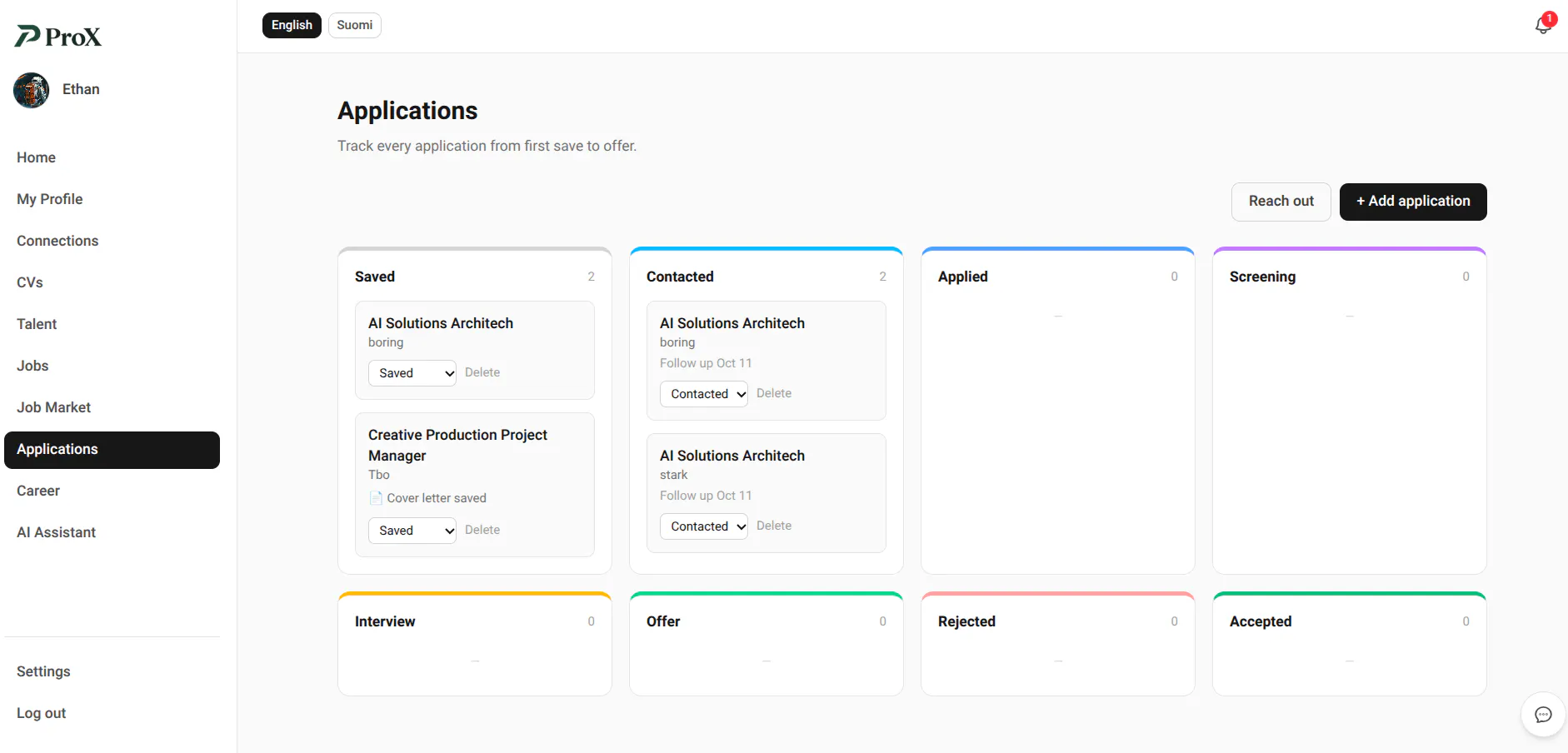1568x753 pixels.
Task: Click the Interview column header
Action: tap(385, 621)
